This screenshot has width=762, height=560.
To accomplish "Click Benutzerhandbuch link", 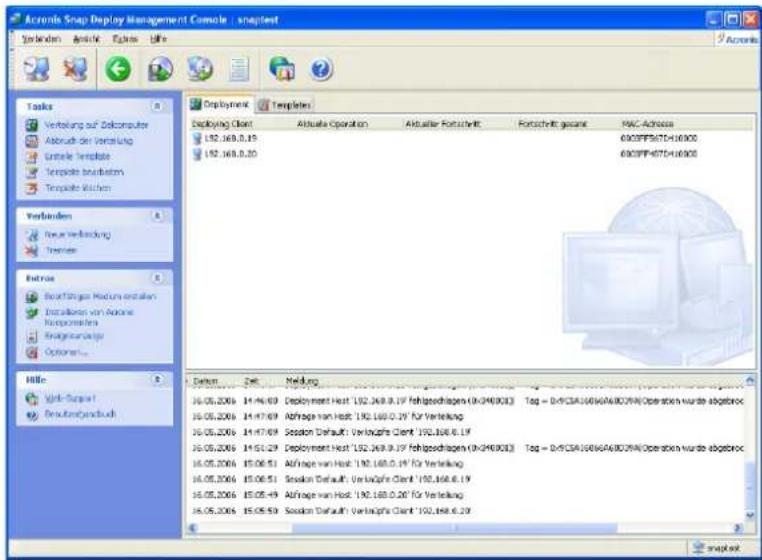I will pyautogui.click(x=80, y=415).
